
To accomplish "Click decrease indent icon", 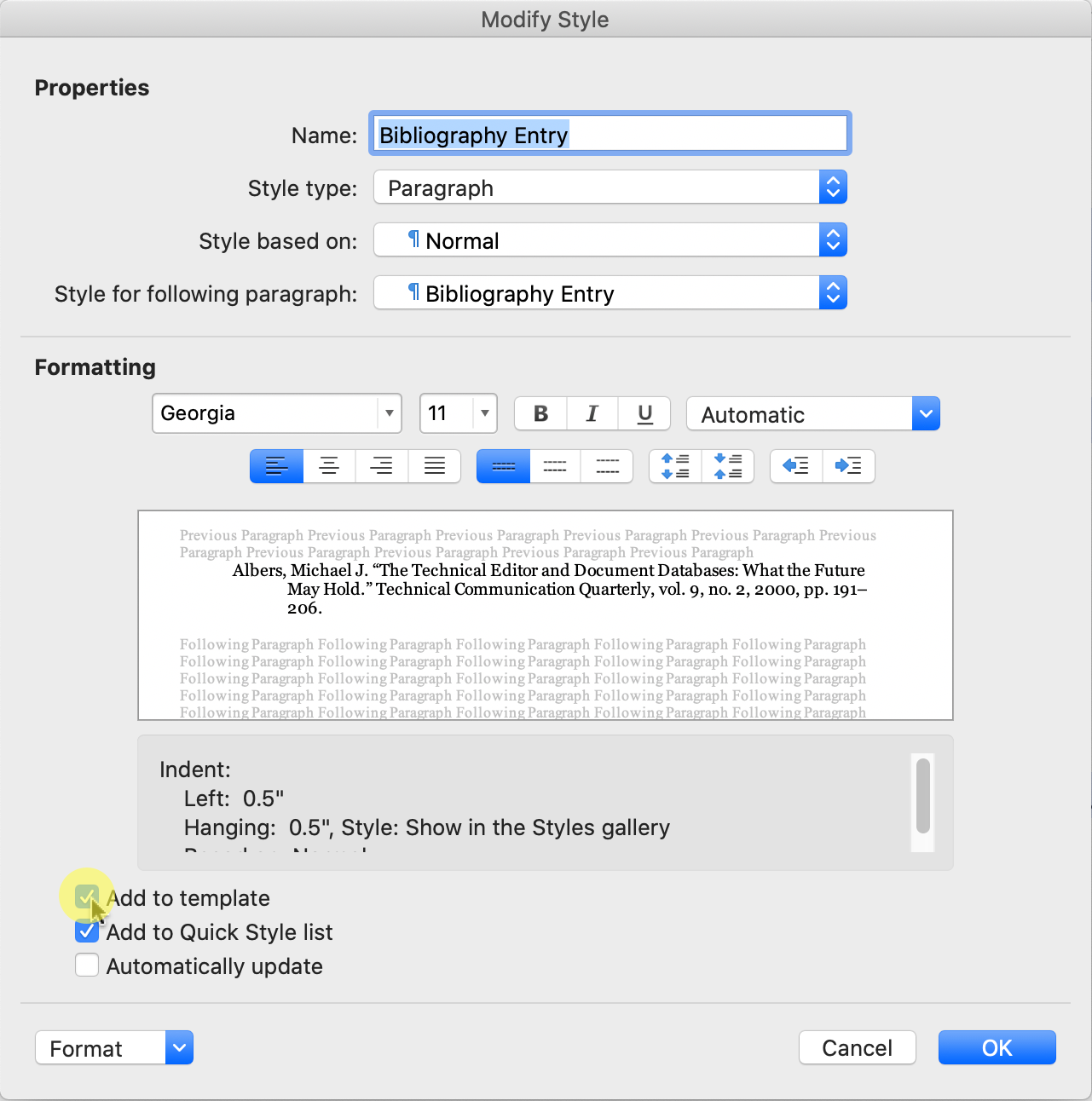I will click(x=796, y=466).
